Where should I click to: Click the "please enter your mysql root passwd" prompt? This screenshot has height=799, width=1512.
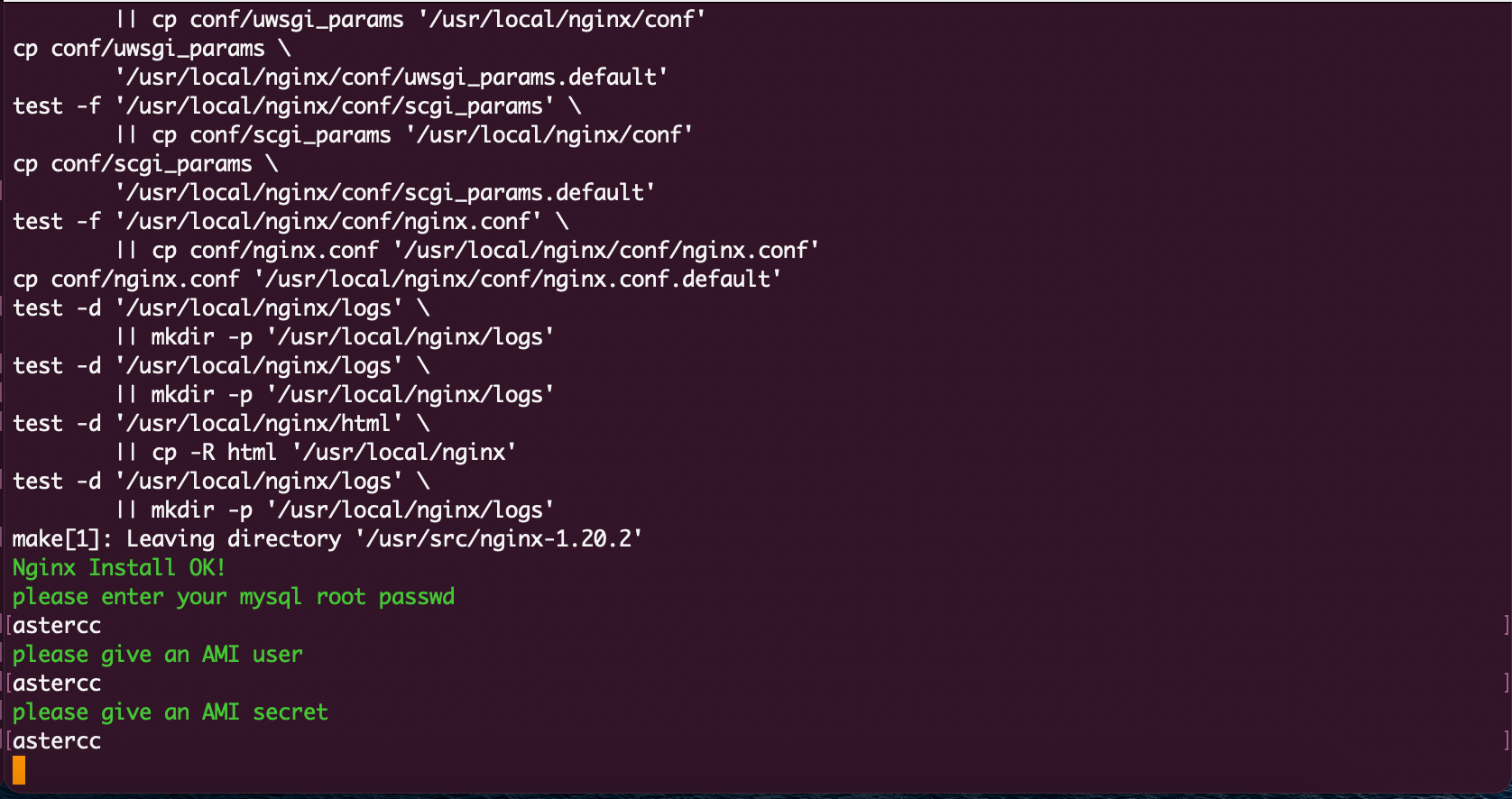234,597
